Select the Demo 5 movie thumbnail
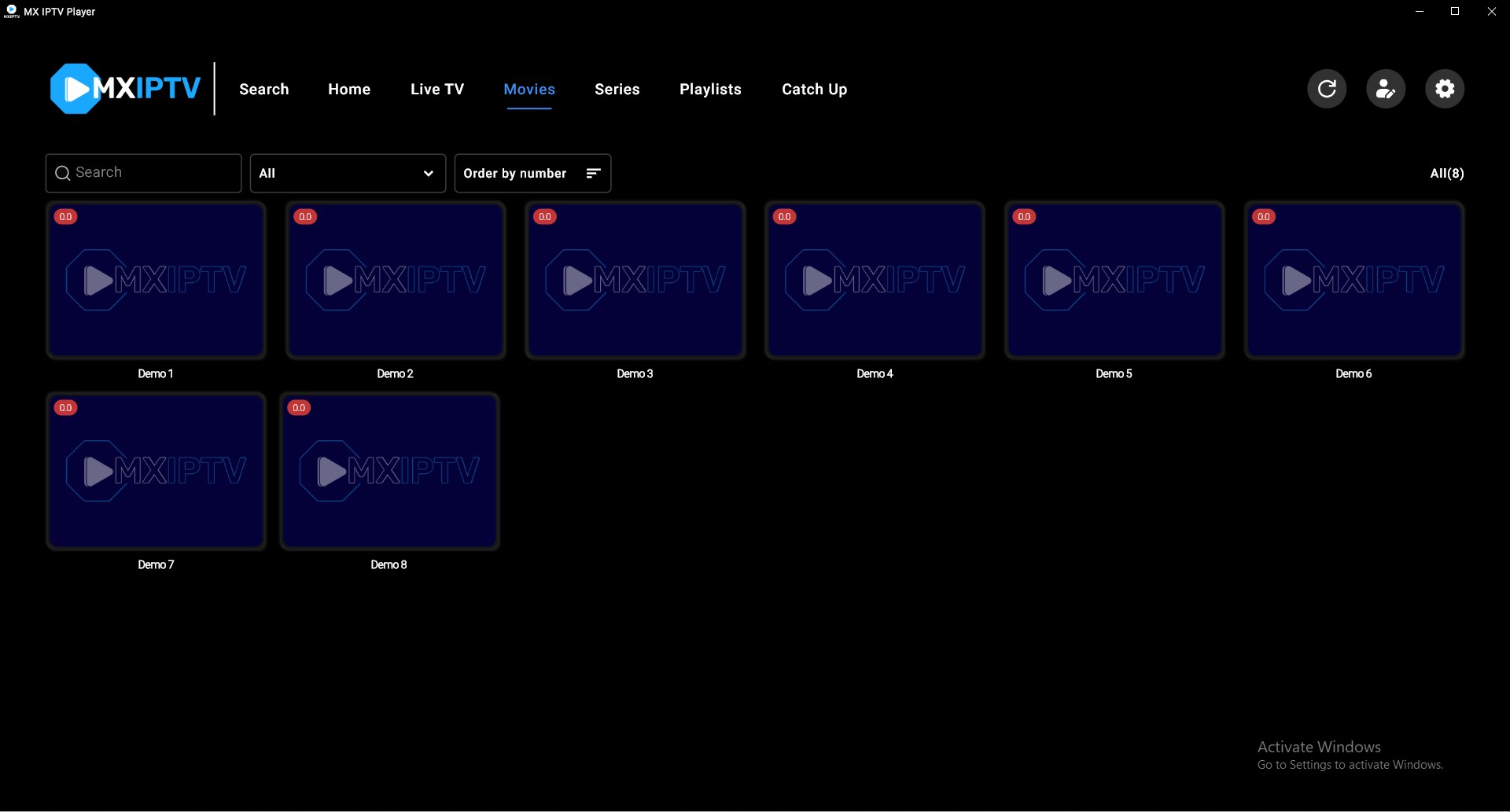Image resolution: width=1510 pixels, height=812 pixels. 1114,281
